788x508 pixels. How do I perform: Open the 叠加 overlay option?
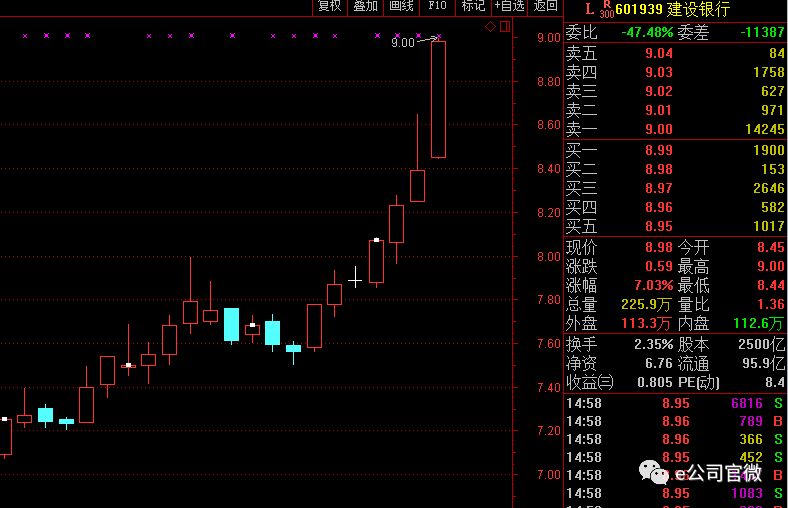365,6
